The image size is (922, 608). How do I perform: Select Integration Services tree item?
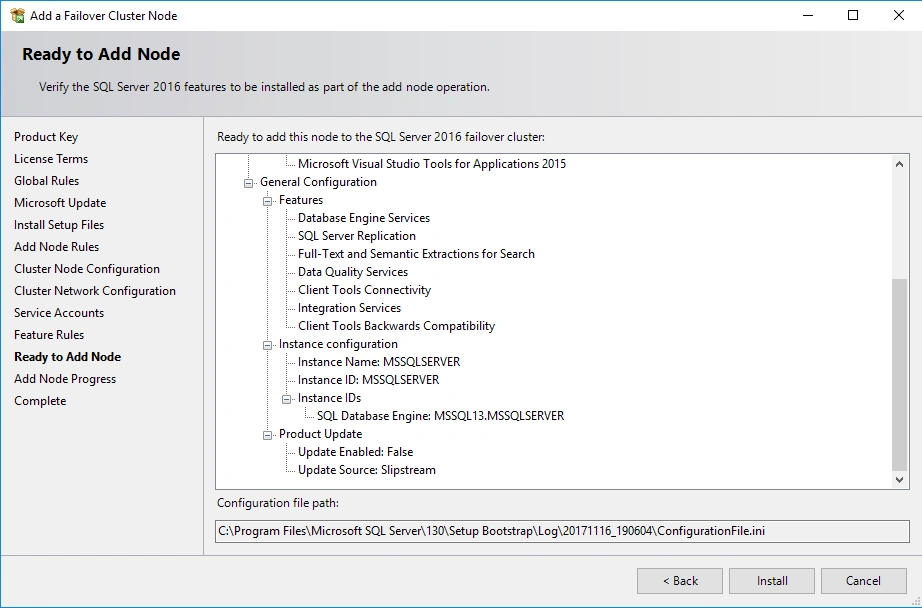pyautogui.click(x=349, y=308)
